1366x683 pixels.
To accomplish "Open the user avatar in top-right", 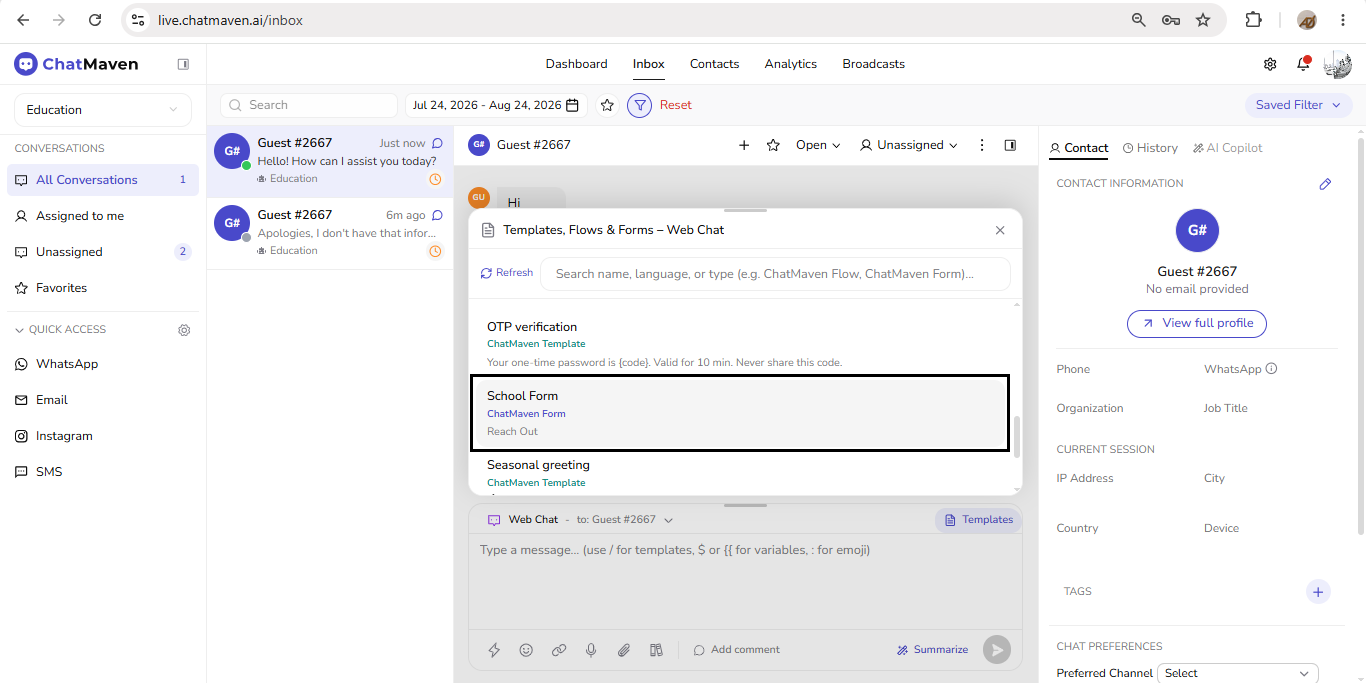I will click(1337, 64).
